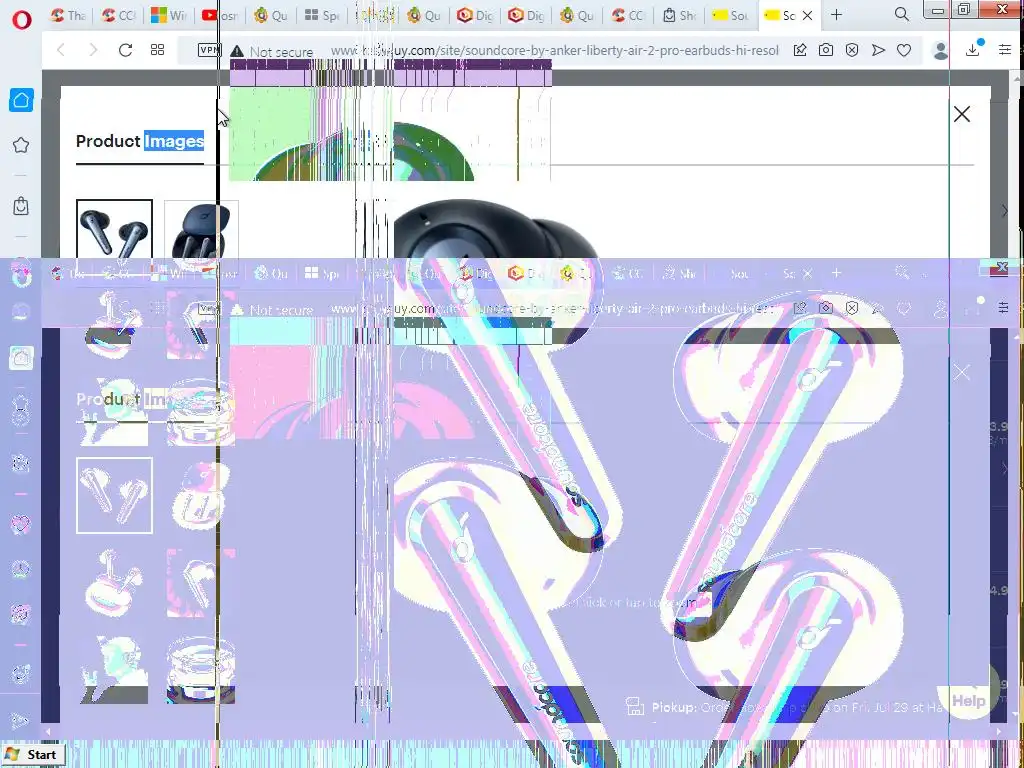Switch to the 'Sh' tab

(679, 15)
